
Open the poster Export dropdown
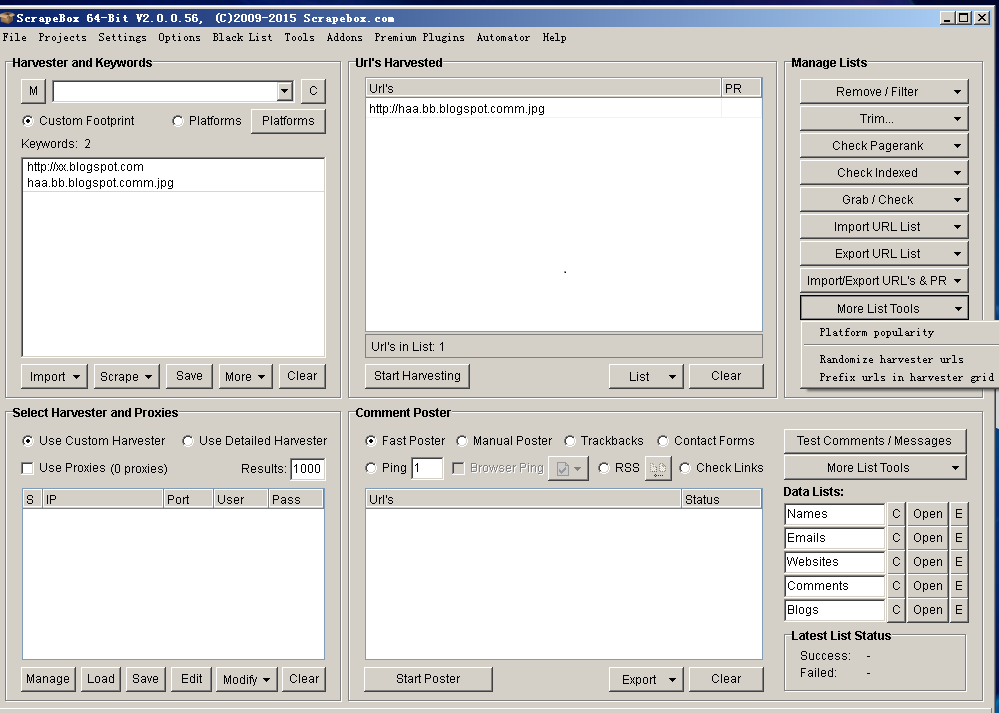coord(646,679)
